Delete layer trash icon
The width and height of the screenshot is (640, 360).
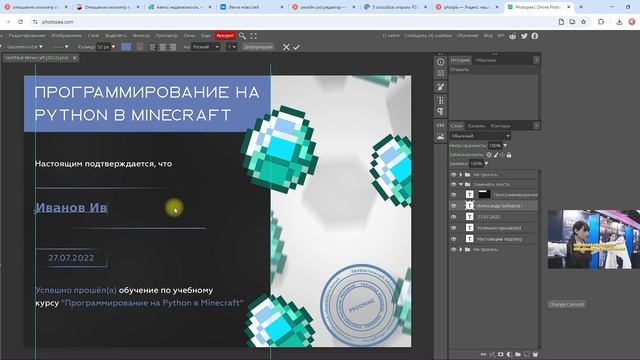[x=535, y=354]
